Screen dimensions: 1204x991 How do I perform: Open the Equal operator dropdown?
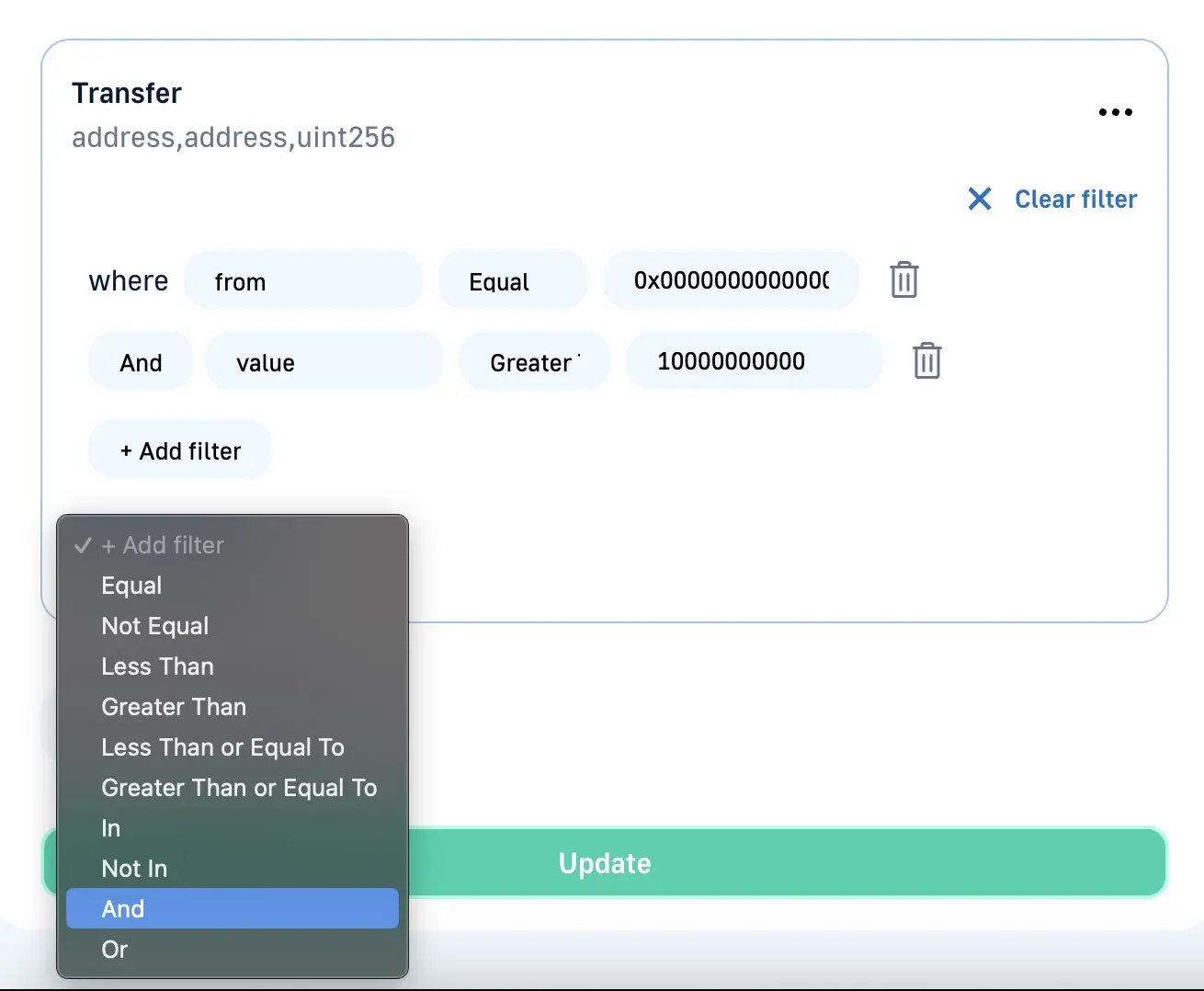pyautogui.click(x=512, y=281)
